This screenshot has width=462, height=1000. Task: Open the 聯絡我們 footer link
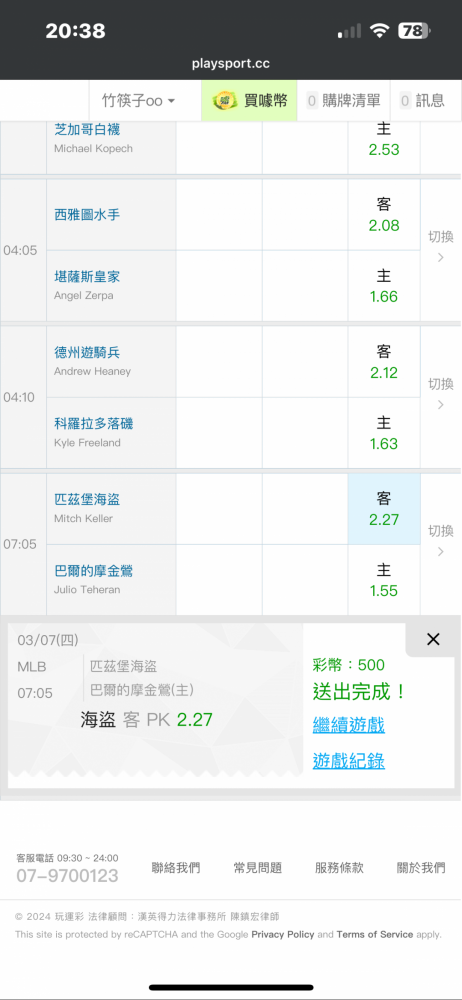(x=176, y=868)
